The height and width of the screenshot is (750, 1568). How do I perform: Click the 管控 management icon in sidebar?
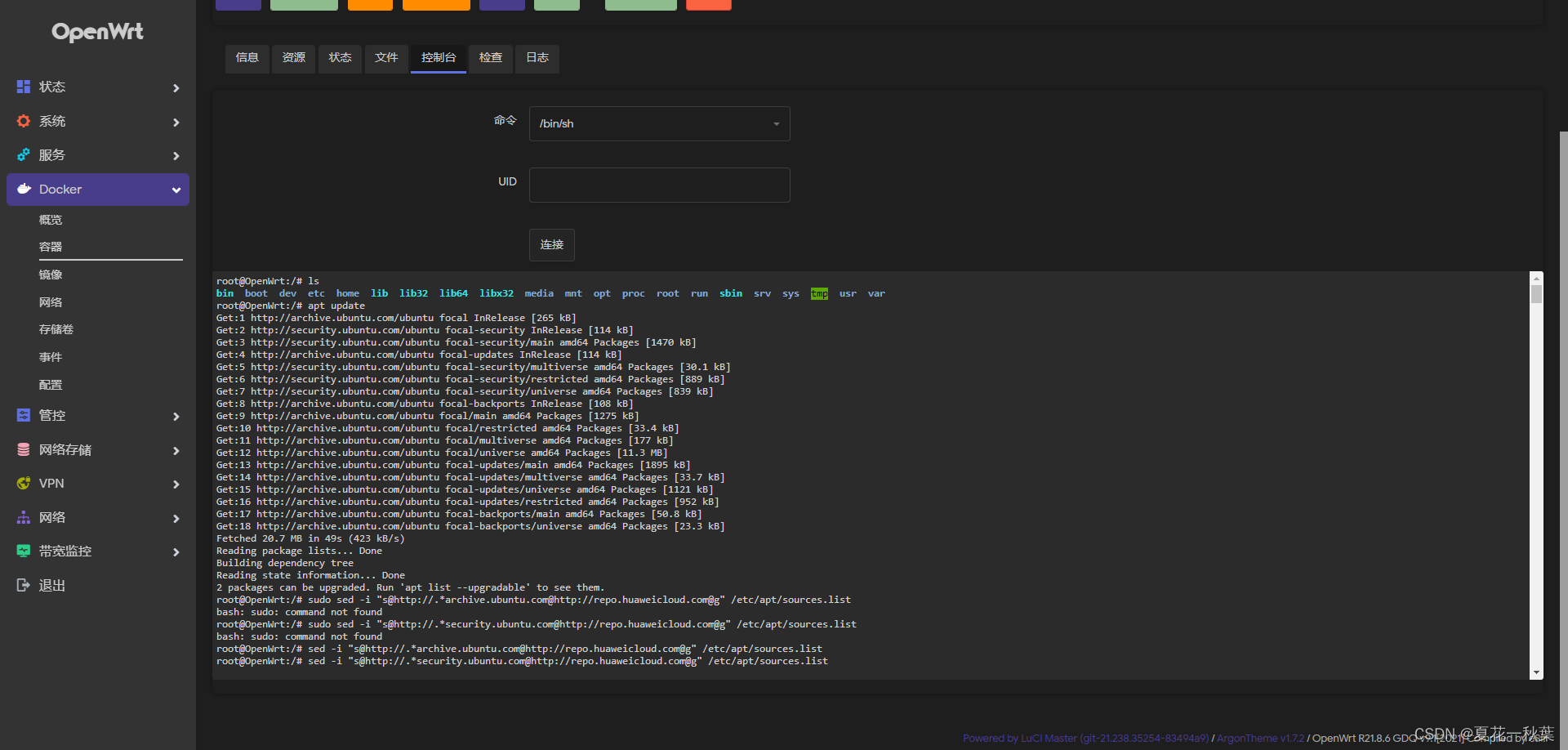(23, 415)
